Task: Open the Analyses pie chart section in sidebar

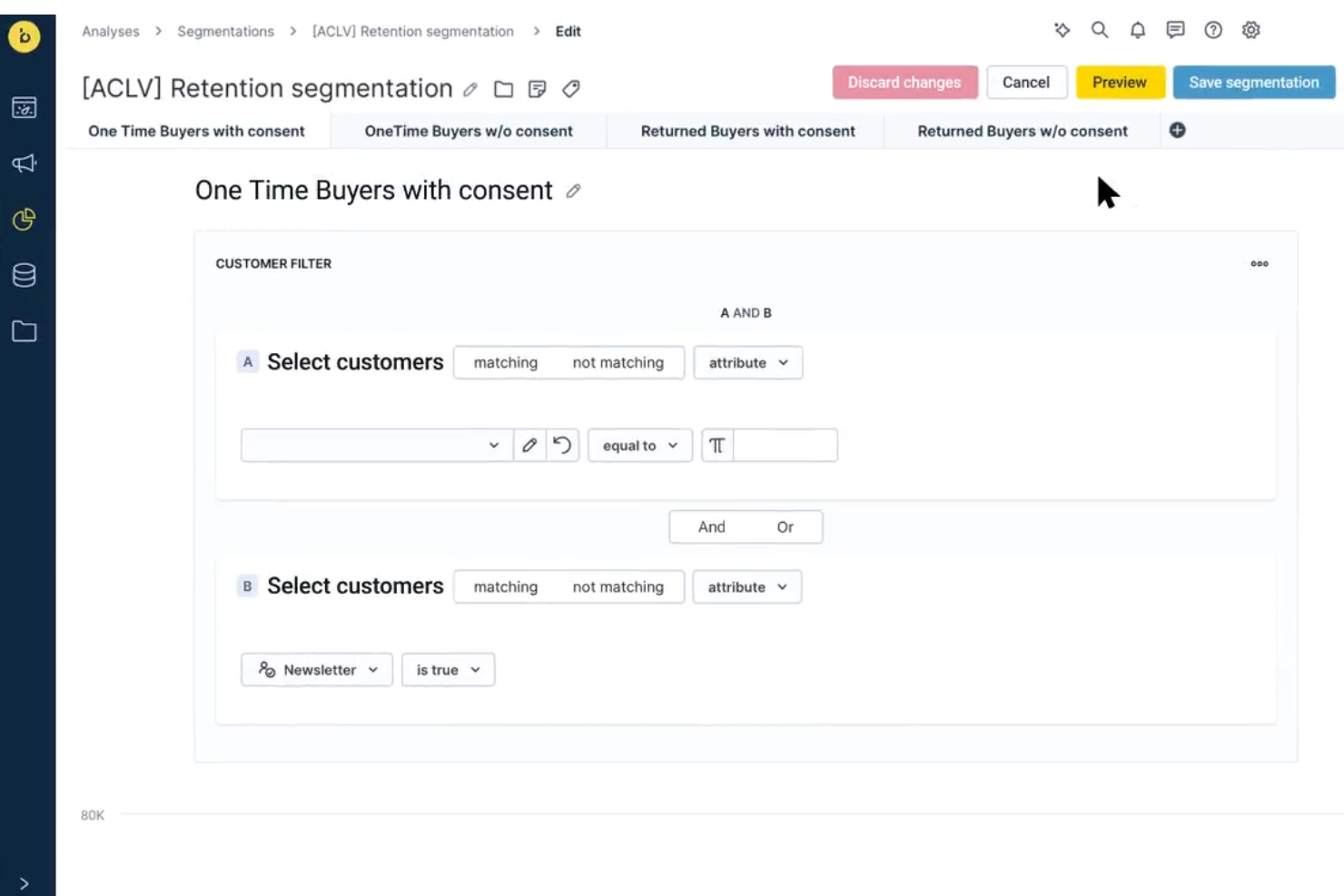Action: click(24, 220)
